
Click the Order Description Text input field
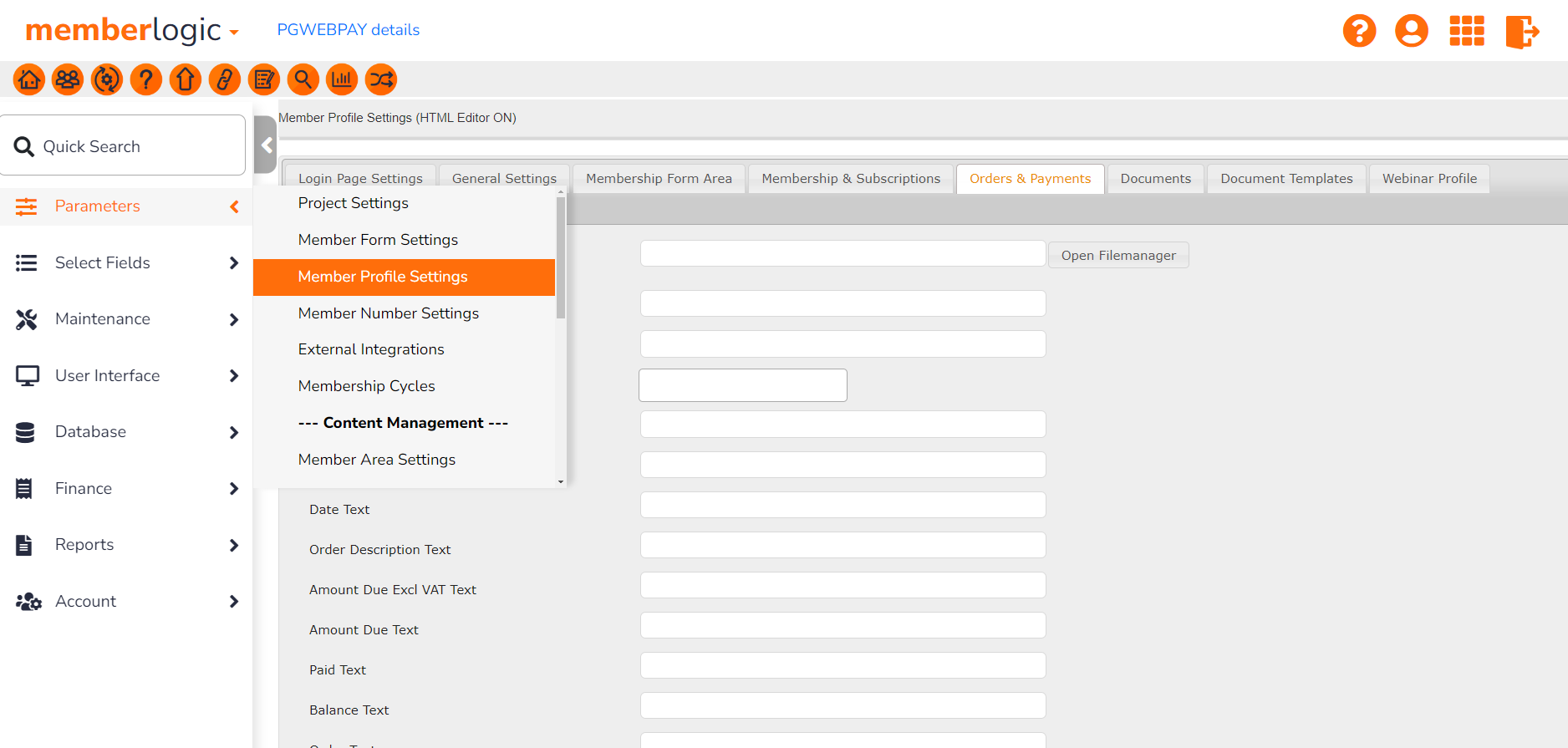click(x=843, y=546)
